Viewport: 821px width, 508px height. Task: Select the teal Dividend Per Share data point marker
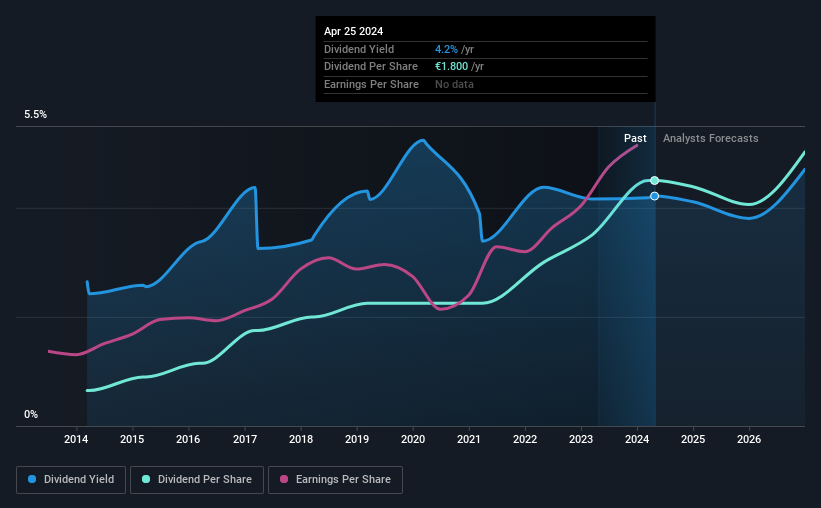point(654,180)
